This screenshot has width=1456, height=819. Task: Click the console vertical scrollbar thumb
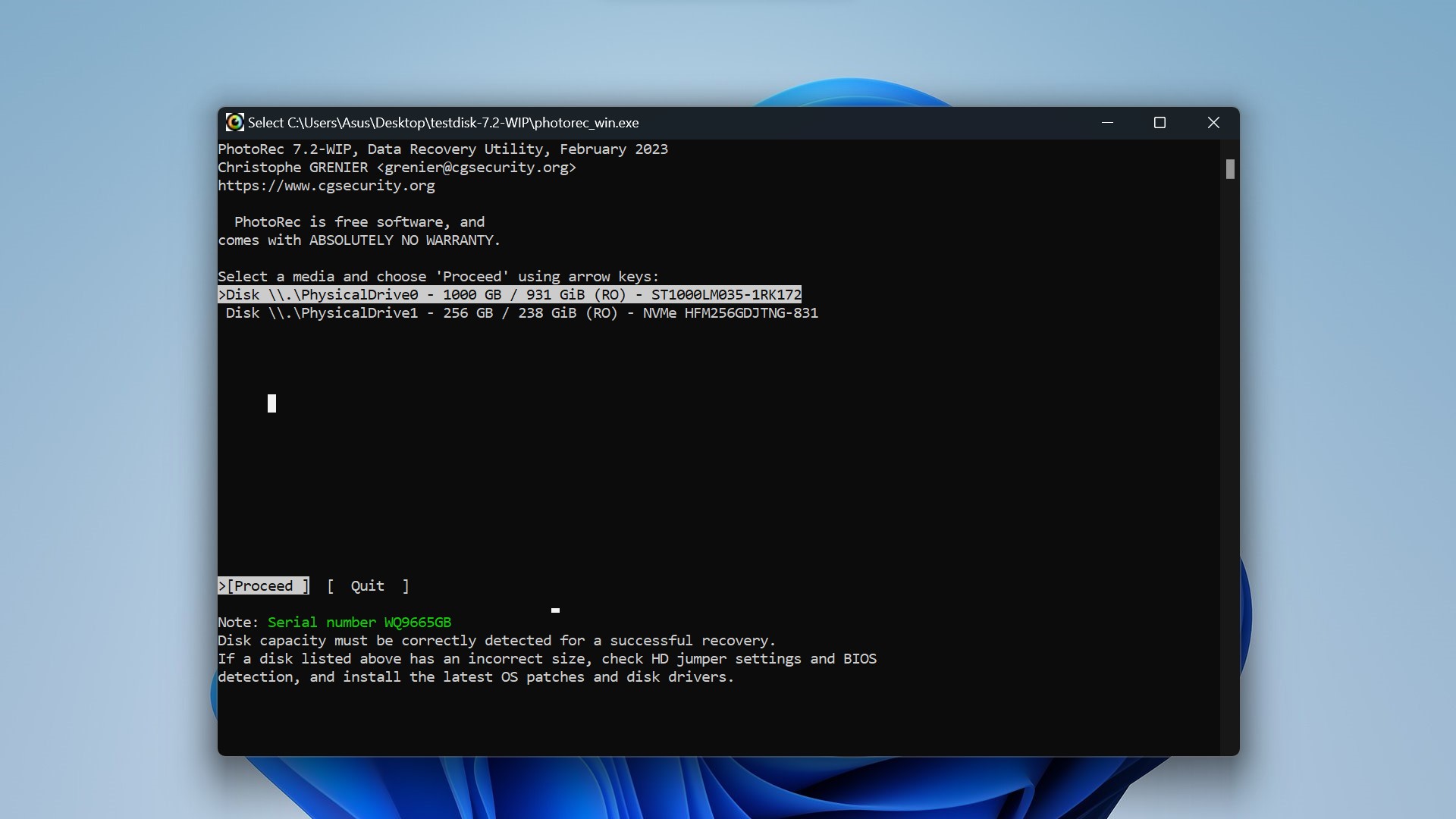coord(1230,169)
